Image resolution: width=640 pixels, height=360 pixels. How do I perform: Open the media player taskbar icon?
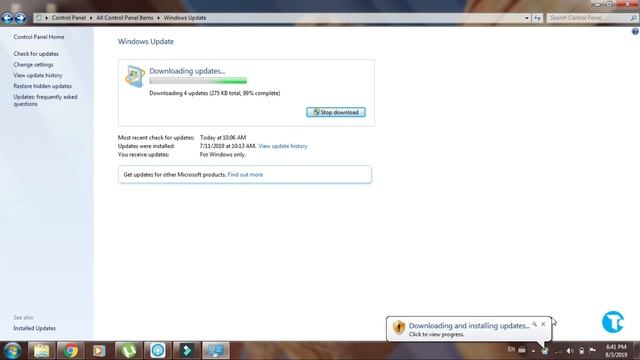pyautogui.click(x=99, y=351)
